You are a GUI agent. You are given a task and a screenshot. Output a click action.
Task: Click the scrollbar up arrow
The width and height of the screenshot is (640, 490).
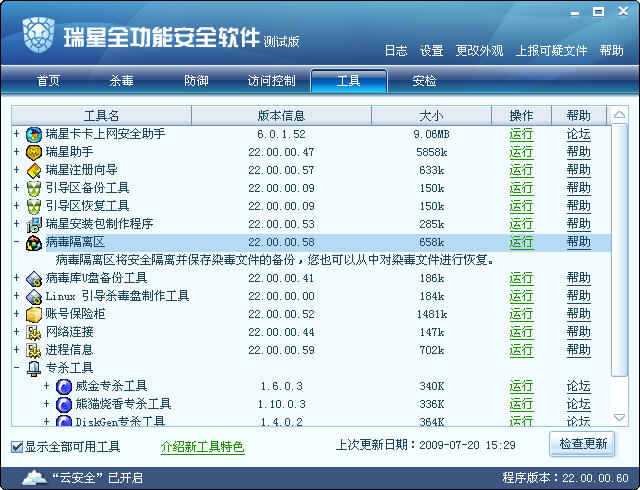coord(619,115)
